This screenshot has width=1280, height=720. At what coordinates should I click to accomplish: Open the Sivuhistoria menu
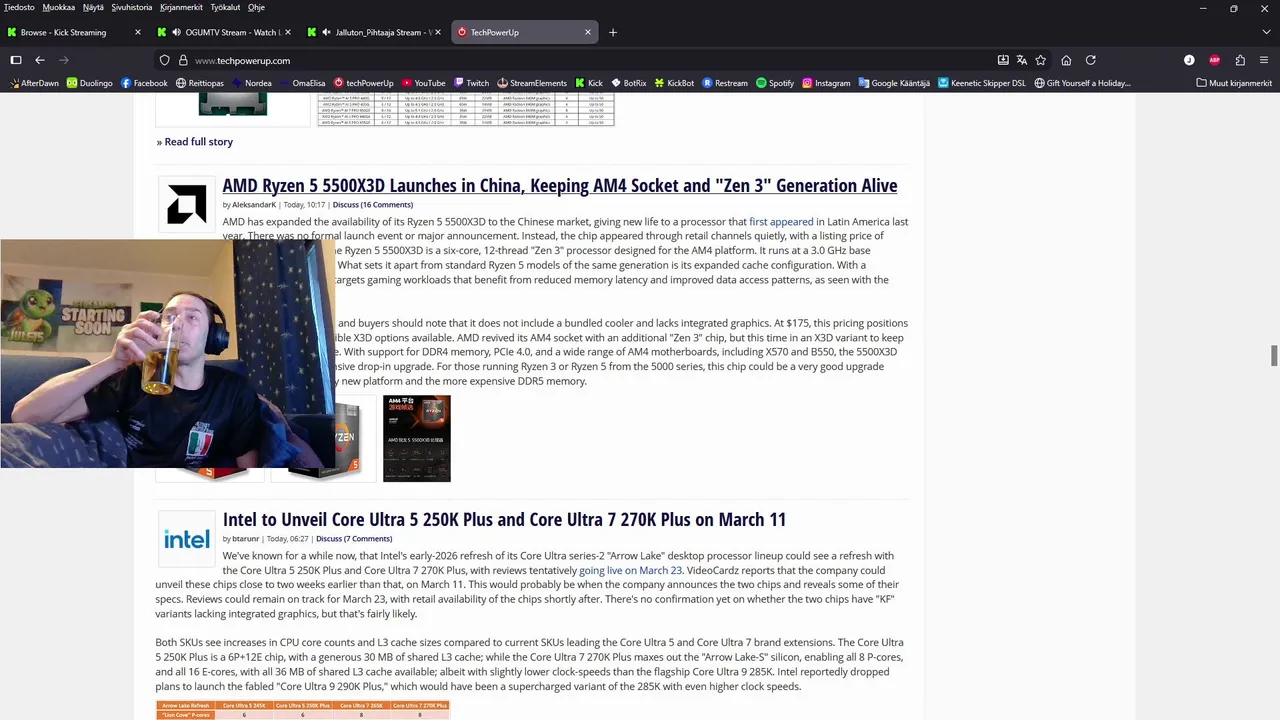[132, 7]
